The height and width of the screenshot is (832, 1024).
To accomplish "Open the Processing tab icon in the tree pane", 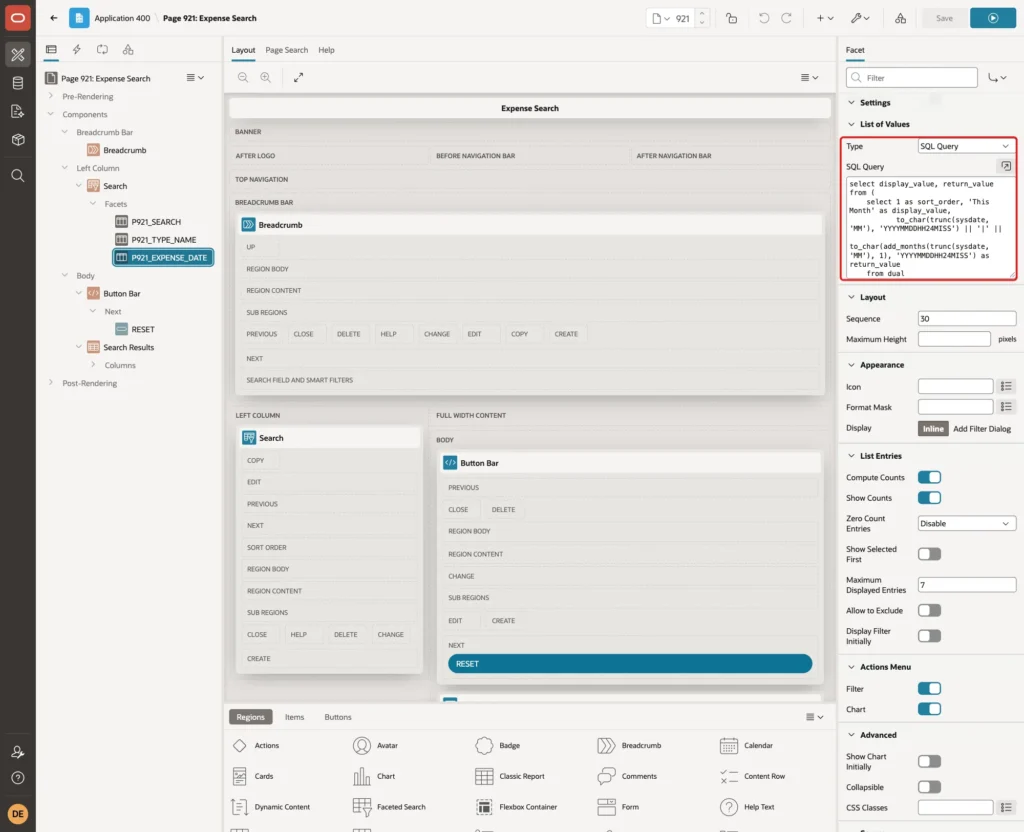I will point(103,50).
